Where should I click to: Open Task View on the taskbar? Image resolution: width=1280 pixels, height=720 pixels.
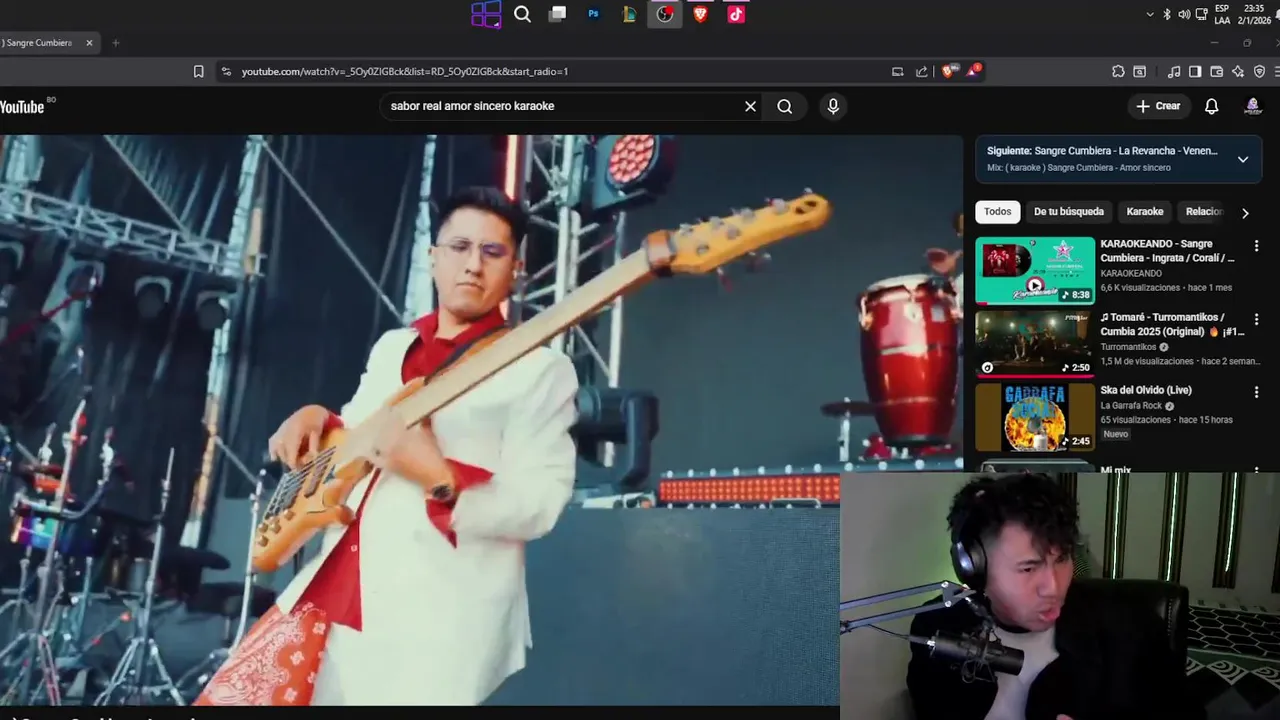pos(558,14)
